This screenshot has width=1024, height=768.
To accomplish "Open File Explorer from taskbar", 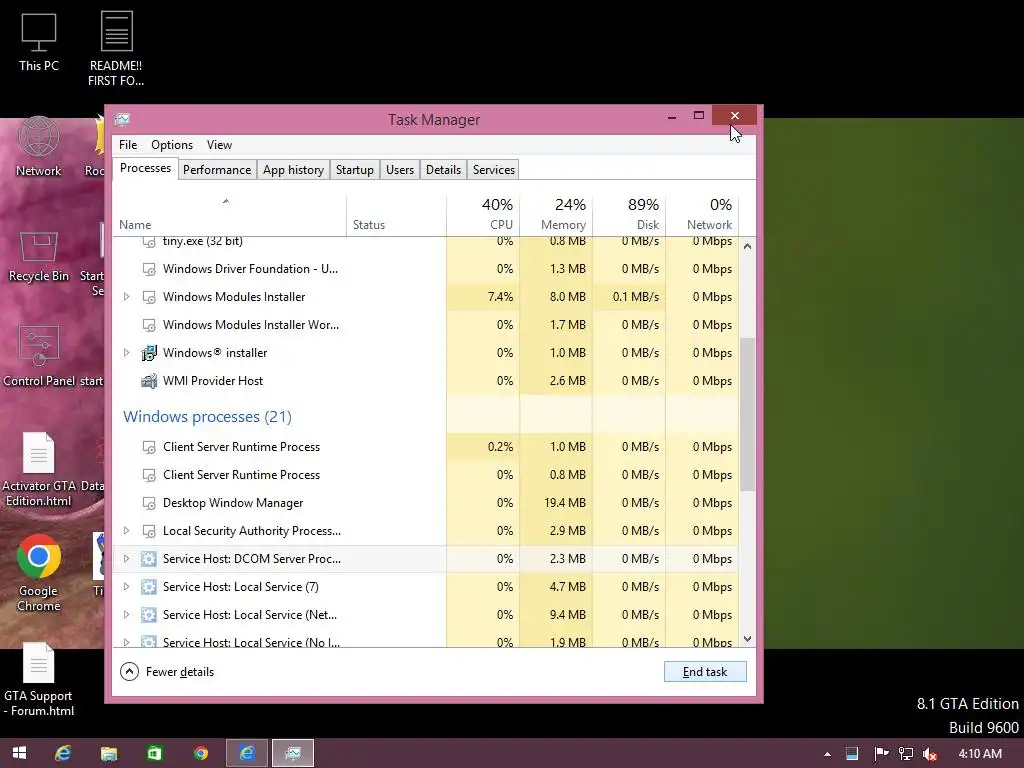I will pos(109,753).
